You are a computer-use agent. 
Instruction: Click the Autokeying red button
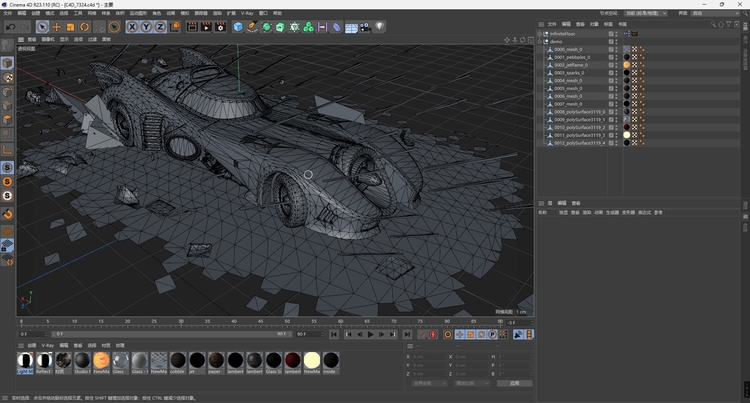tap(433, 335)
